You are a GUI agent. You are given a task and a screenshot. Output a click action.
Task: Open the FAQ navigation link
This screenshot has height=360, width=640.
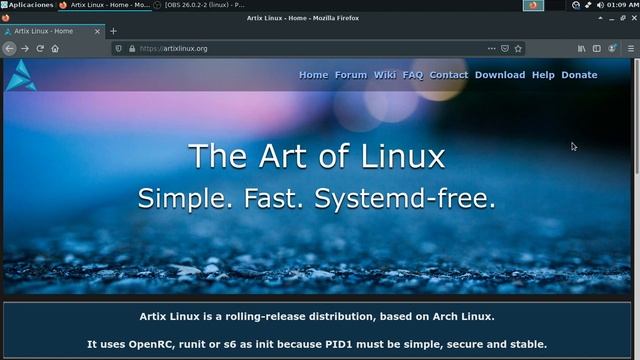point(413,75)
